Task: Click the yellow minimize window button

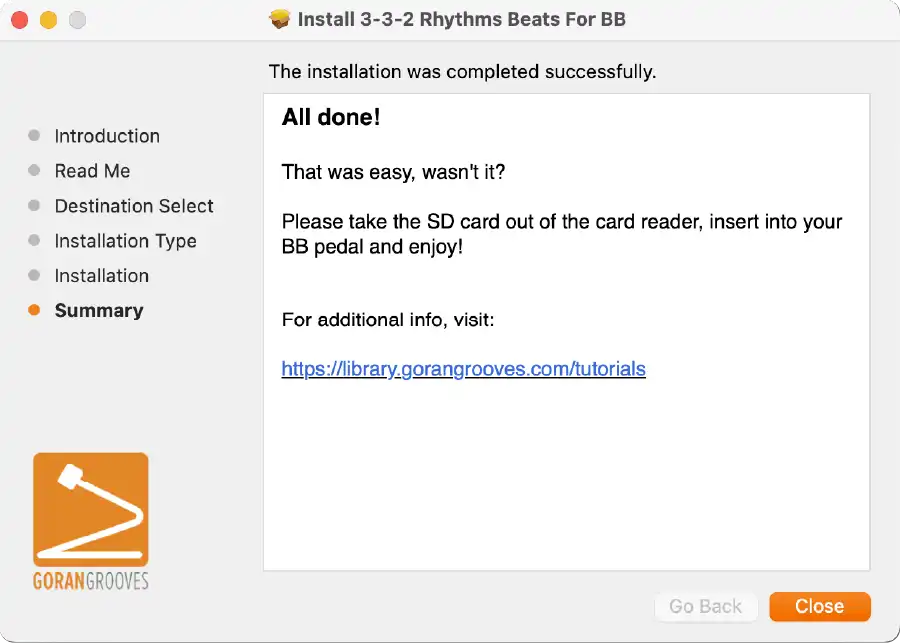Action: coord(48,20)
